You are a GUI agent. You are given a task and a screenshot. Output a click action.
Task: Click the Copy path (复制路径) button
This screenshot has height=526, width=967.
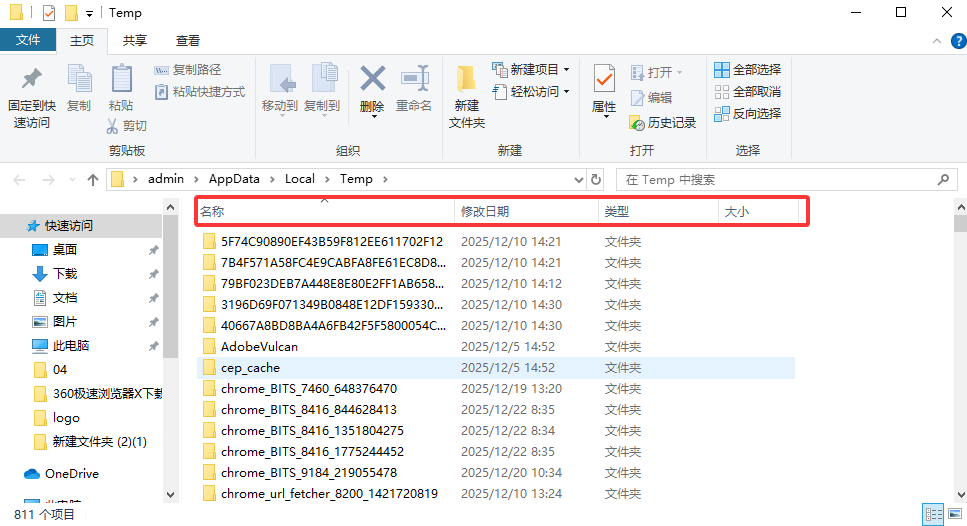tap(187, 70)
